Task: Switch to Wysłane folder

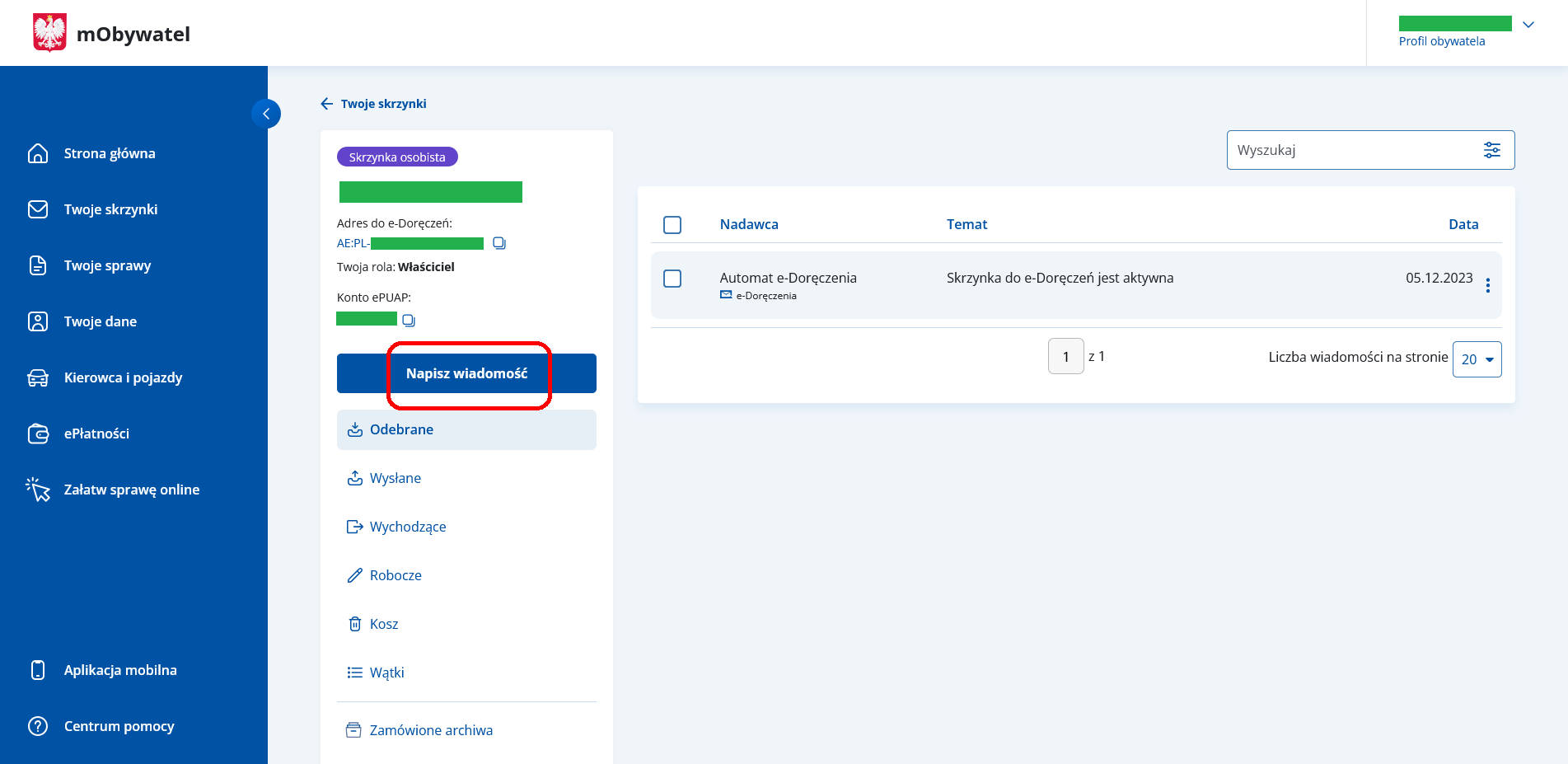Action: pos(395,478)
